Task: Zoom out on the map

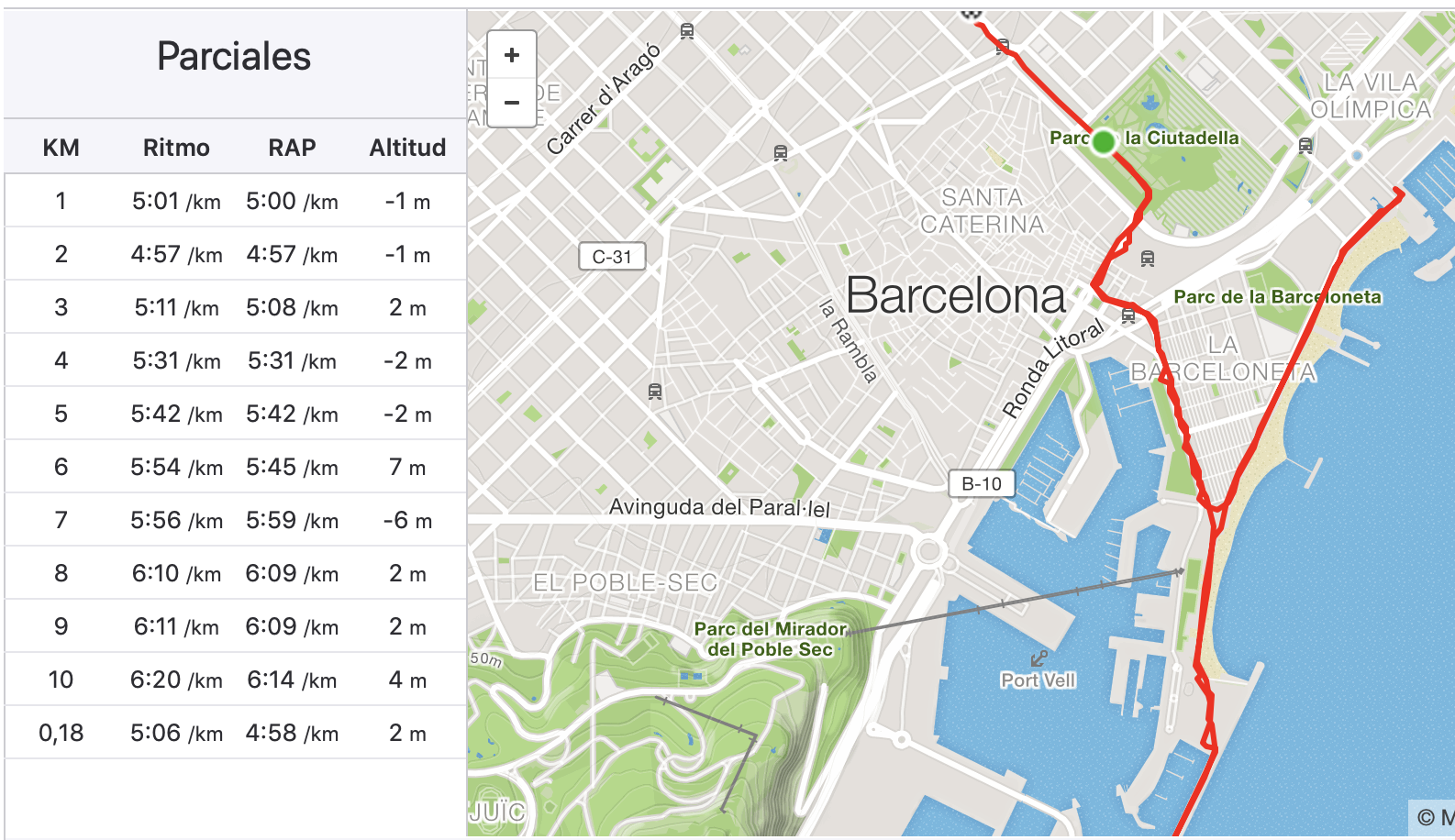Action: point(512,103)
